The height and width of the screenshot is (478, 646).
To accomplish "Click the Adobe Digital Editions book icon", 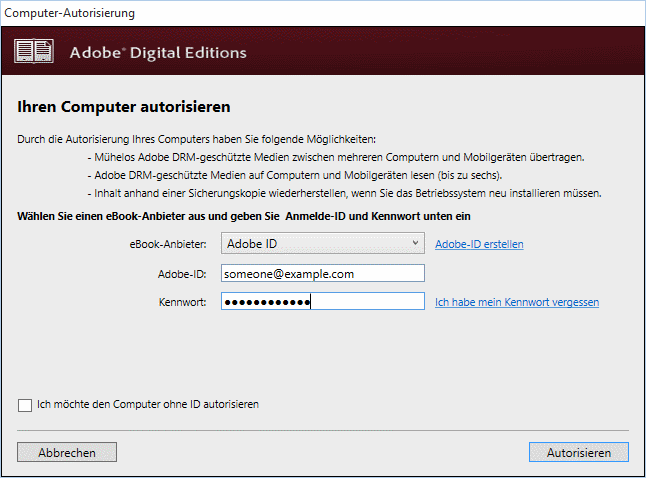I will (x=37, y=52).
